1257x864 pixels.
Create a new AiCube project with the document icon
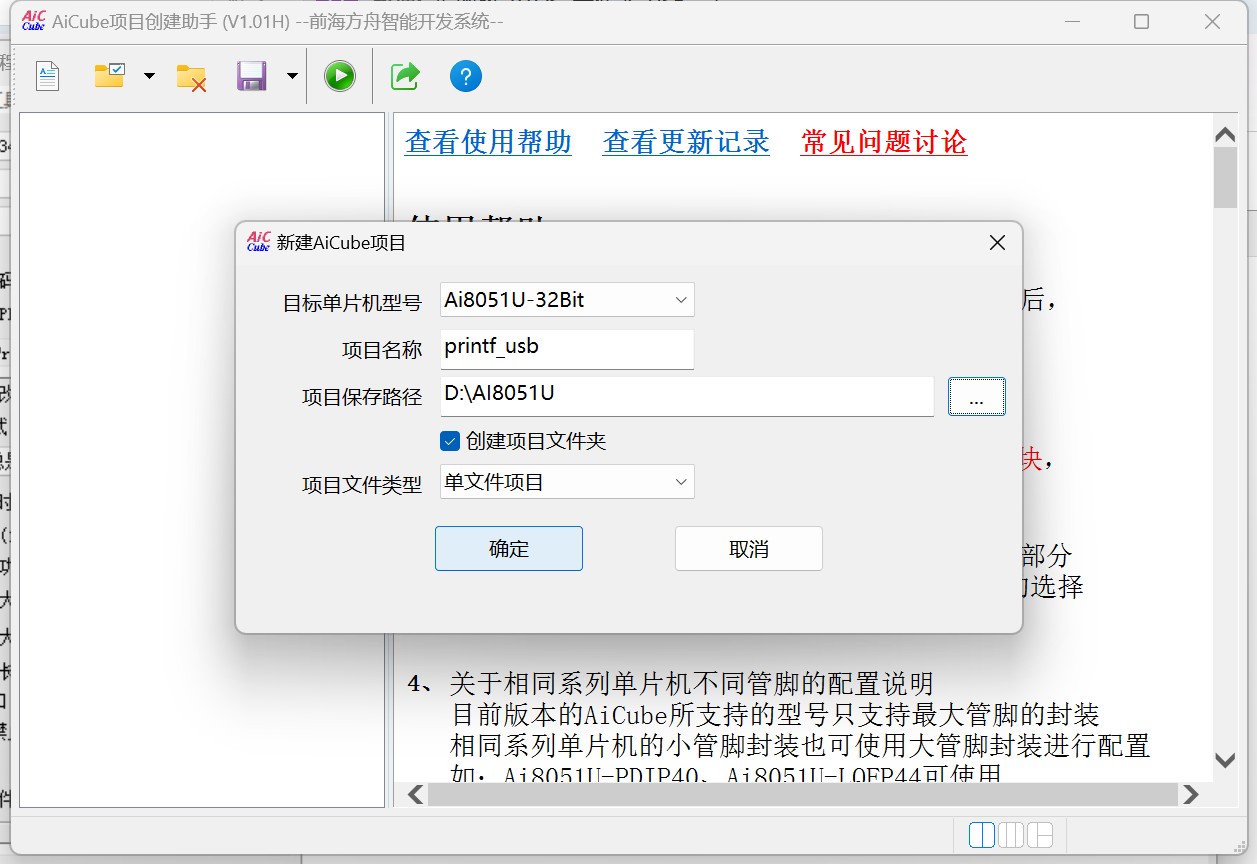[x=47, y=75]
